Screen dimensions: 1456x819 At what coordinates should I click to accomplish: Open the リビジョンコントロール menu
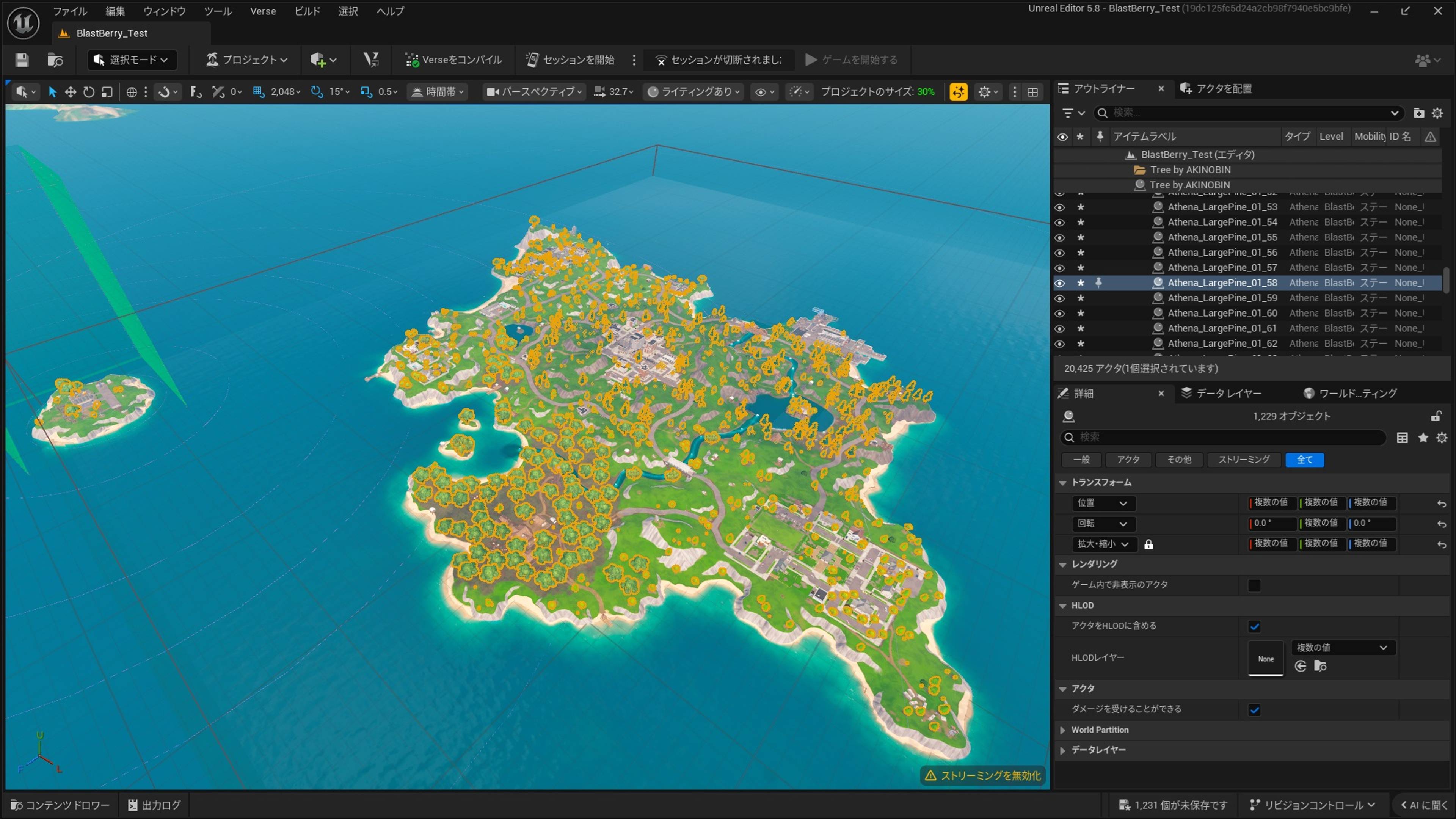click(x=1312, y=805)
